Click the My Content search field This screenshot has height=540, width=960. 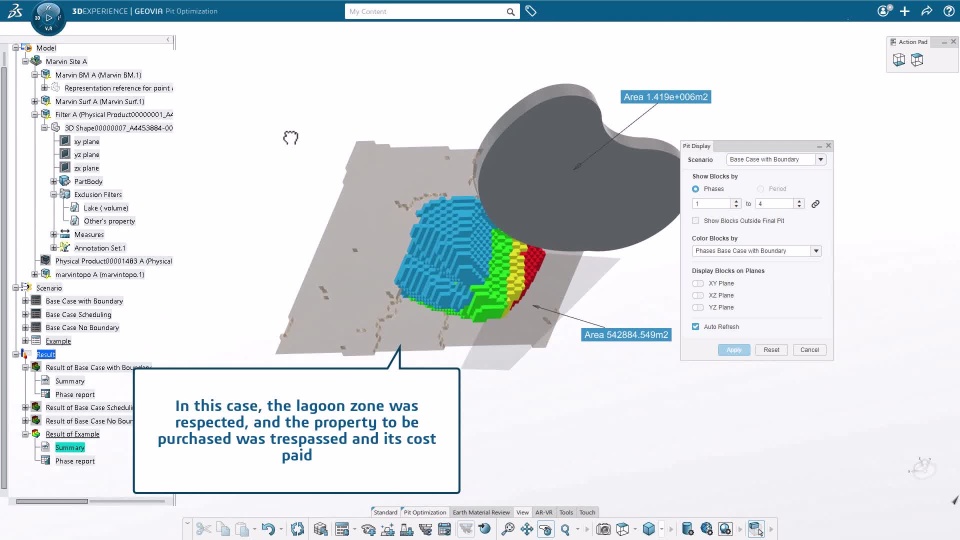click(x=426, y=12)
